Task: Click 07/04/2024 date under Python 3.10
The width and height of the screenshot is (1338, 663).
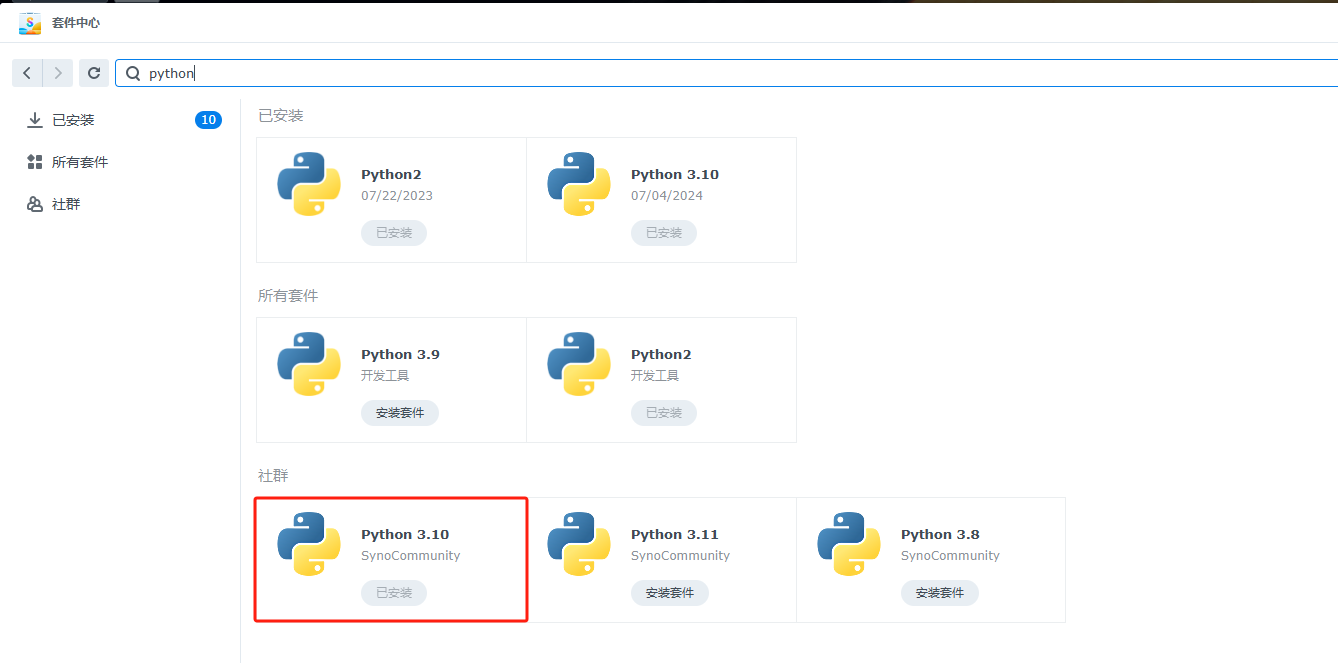Action: pos(667,196)
